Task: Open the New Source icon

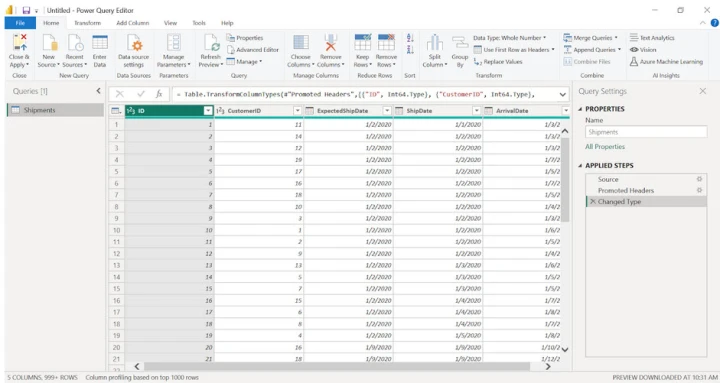Action: (x=49, y=42)
